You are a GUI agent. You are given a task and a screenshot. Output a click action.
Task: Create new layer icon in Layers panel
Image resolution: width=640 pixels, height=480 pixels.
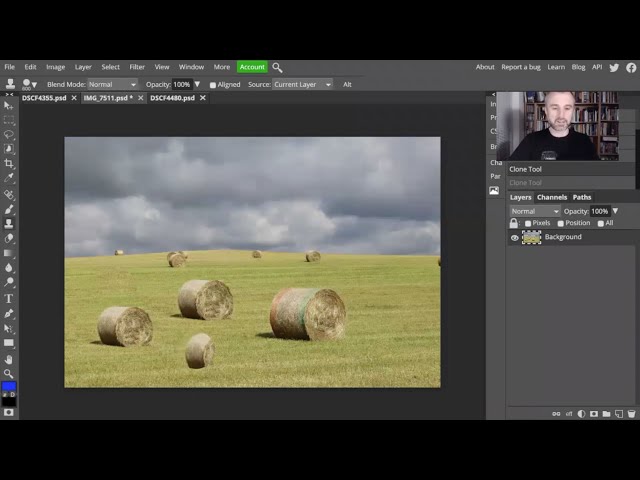[x=619, y=414]
